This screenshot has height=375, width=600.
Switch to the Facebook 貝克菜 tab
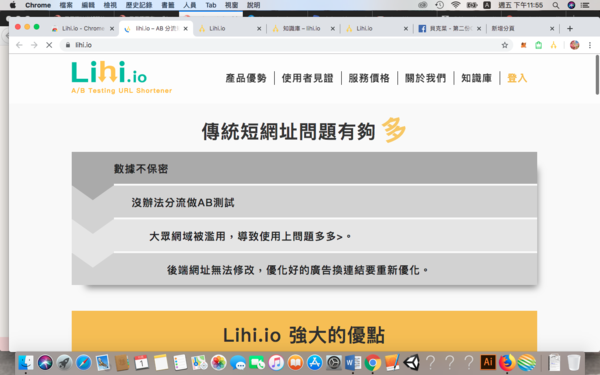[x=450, y=28]
